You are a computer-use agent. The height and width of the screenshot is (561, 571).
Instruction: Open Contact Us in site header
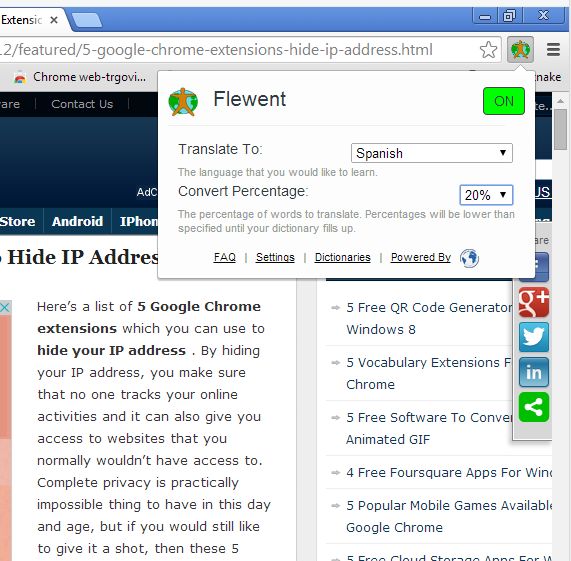tap(82, 104)
